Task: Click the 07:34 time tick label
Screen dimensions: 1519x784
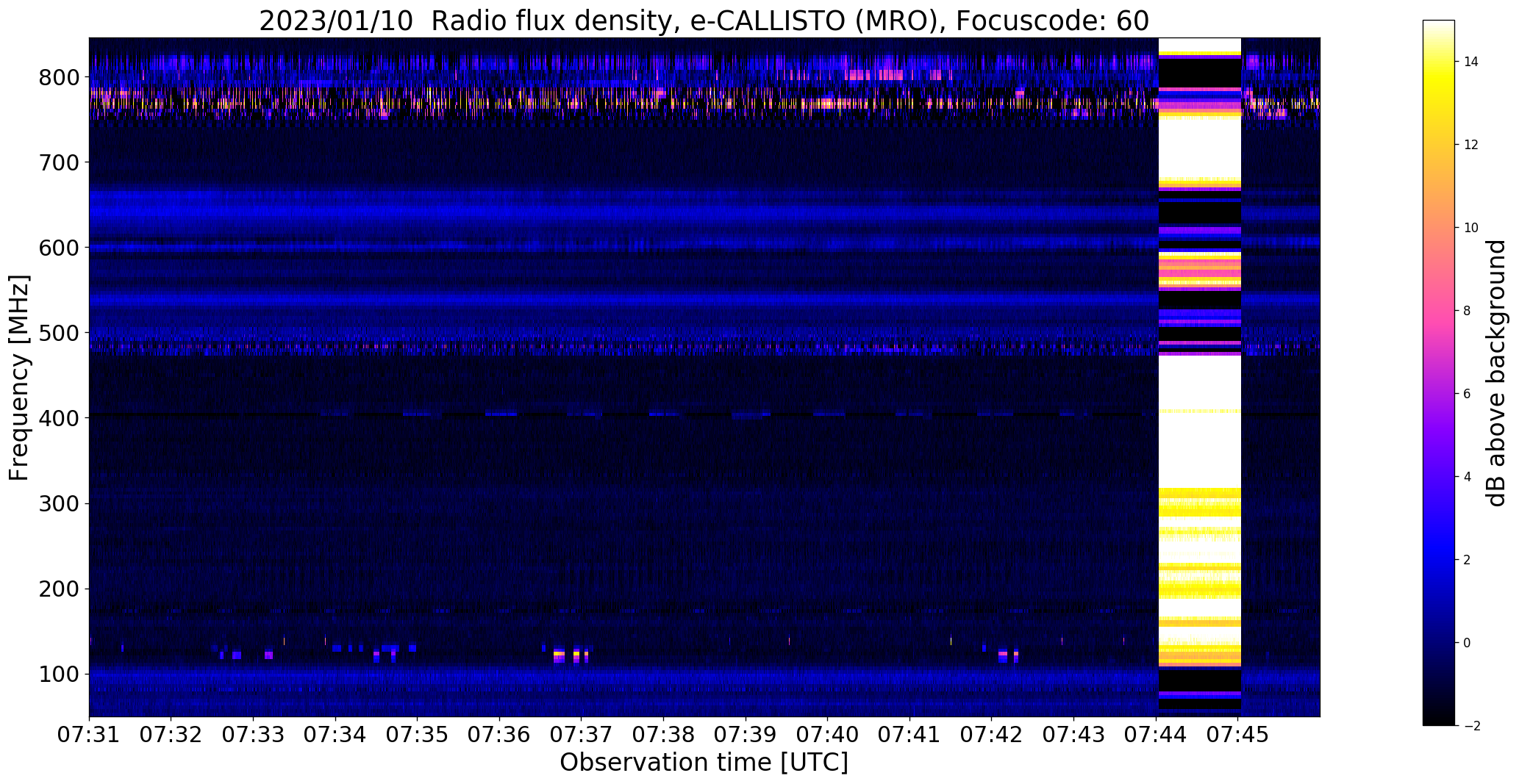Action: point(335,734)
